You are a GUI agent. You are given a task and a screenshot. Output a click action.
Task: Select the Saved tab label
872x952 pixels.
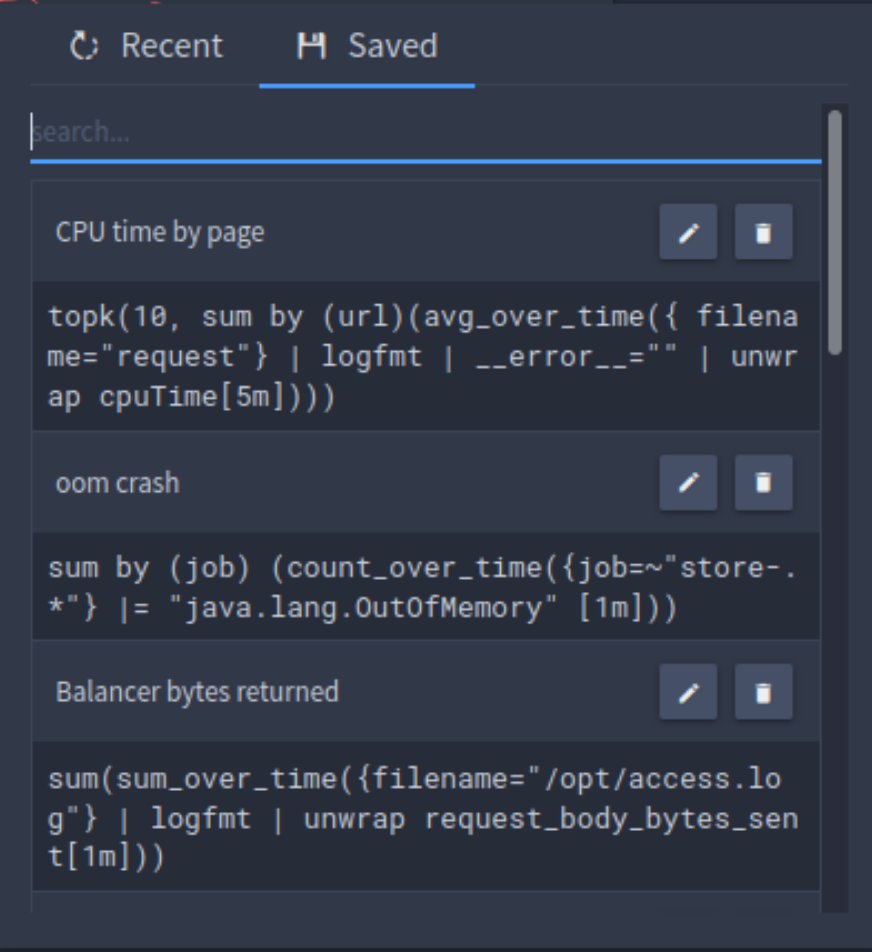(393, 46)
